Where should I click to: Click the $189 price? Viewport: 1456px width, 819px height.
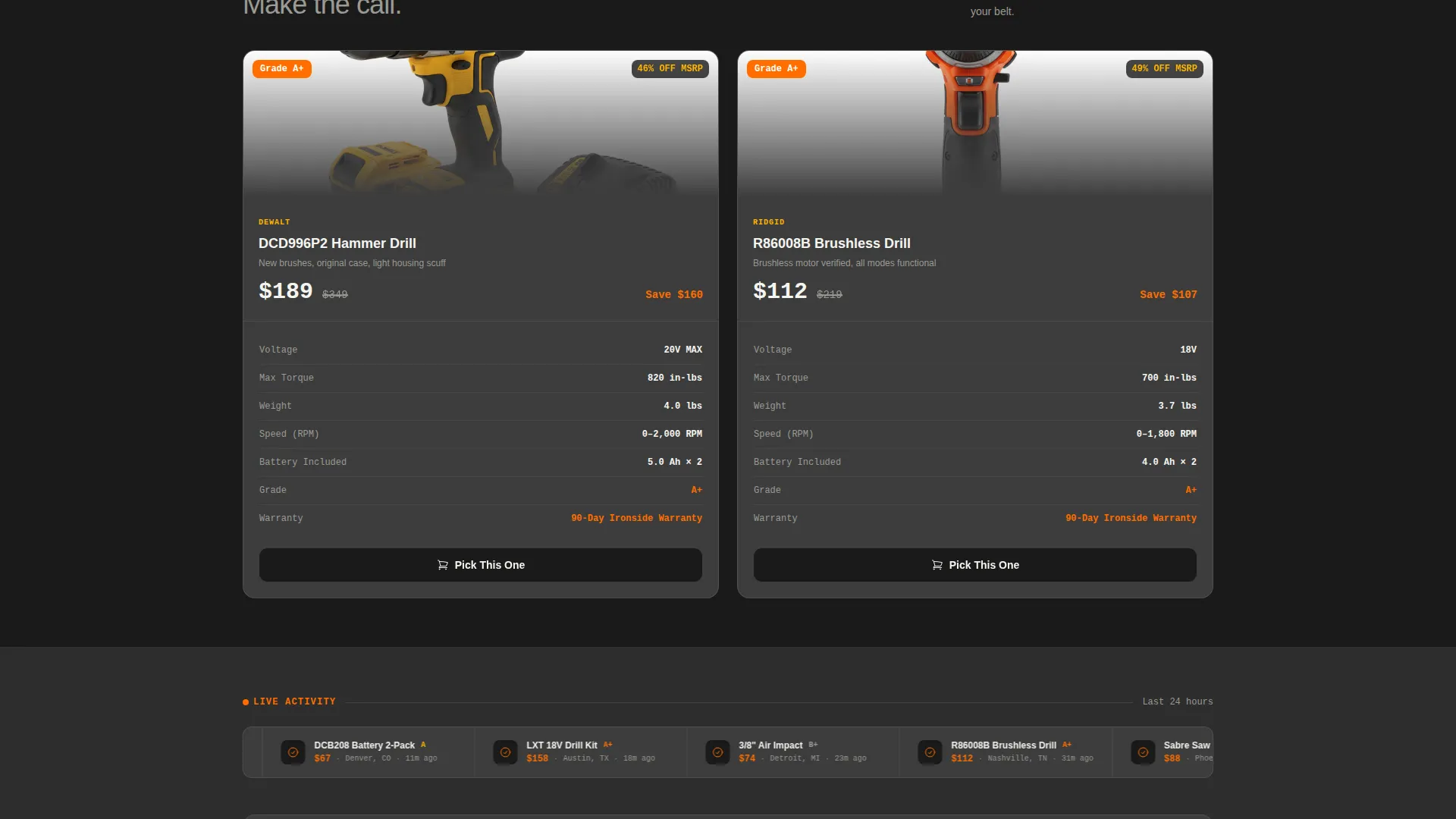(x=285, y=290)
